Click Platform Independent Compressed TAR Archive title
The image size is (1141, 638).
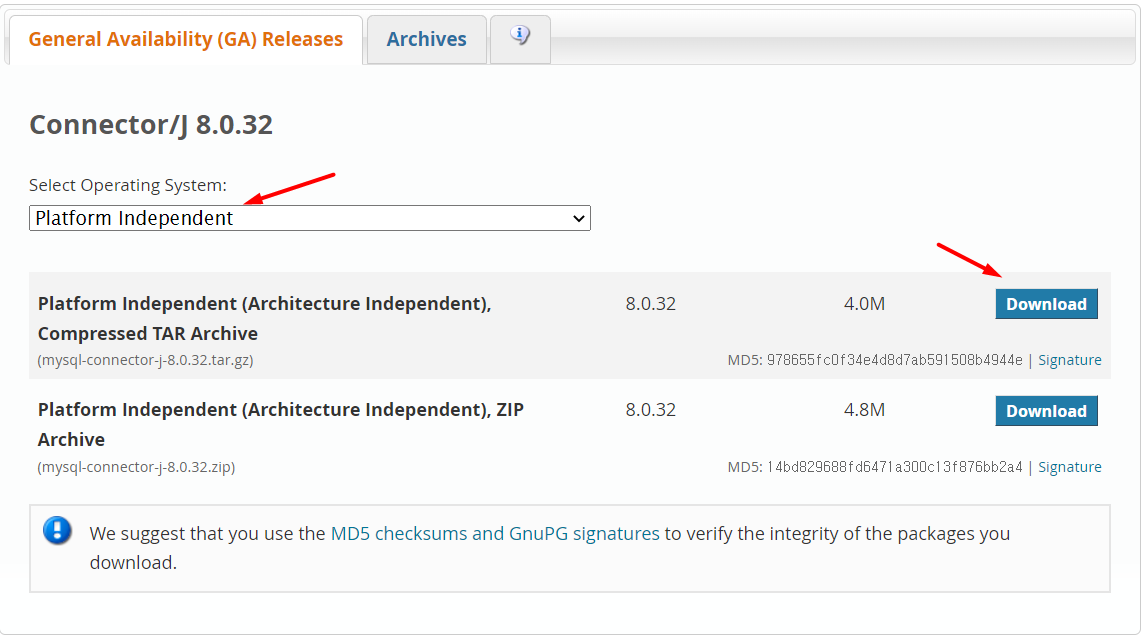pos(265,319)
